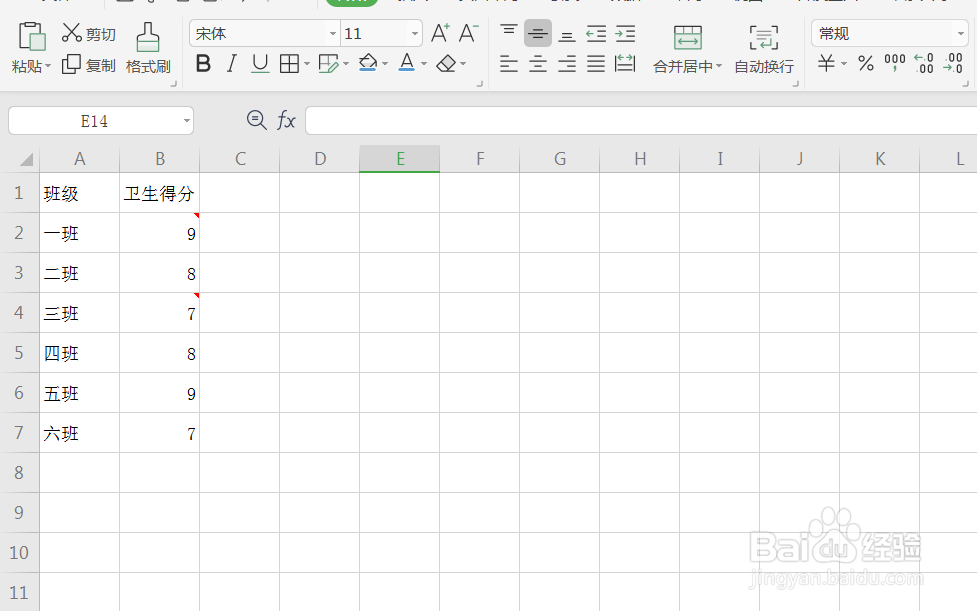Align text to top of cell
Screen dimensions: 977x611
click(x=509, y=31)
